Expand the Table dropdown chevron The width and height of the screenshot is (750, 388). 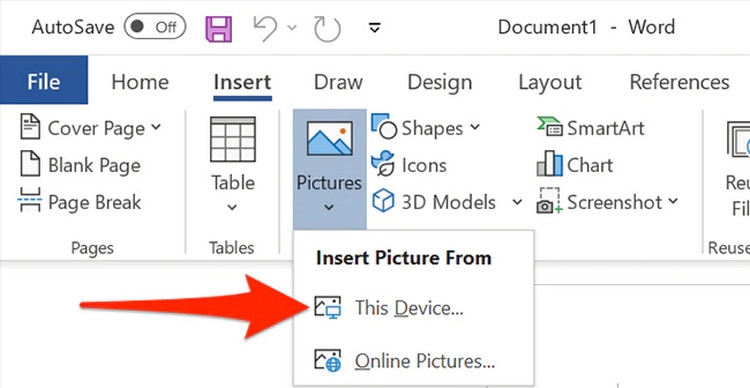pos(232,208)
